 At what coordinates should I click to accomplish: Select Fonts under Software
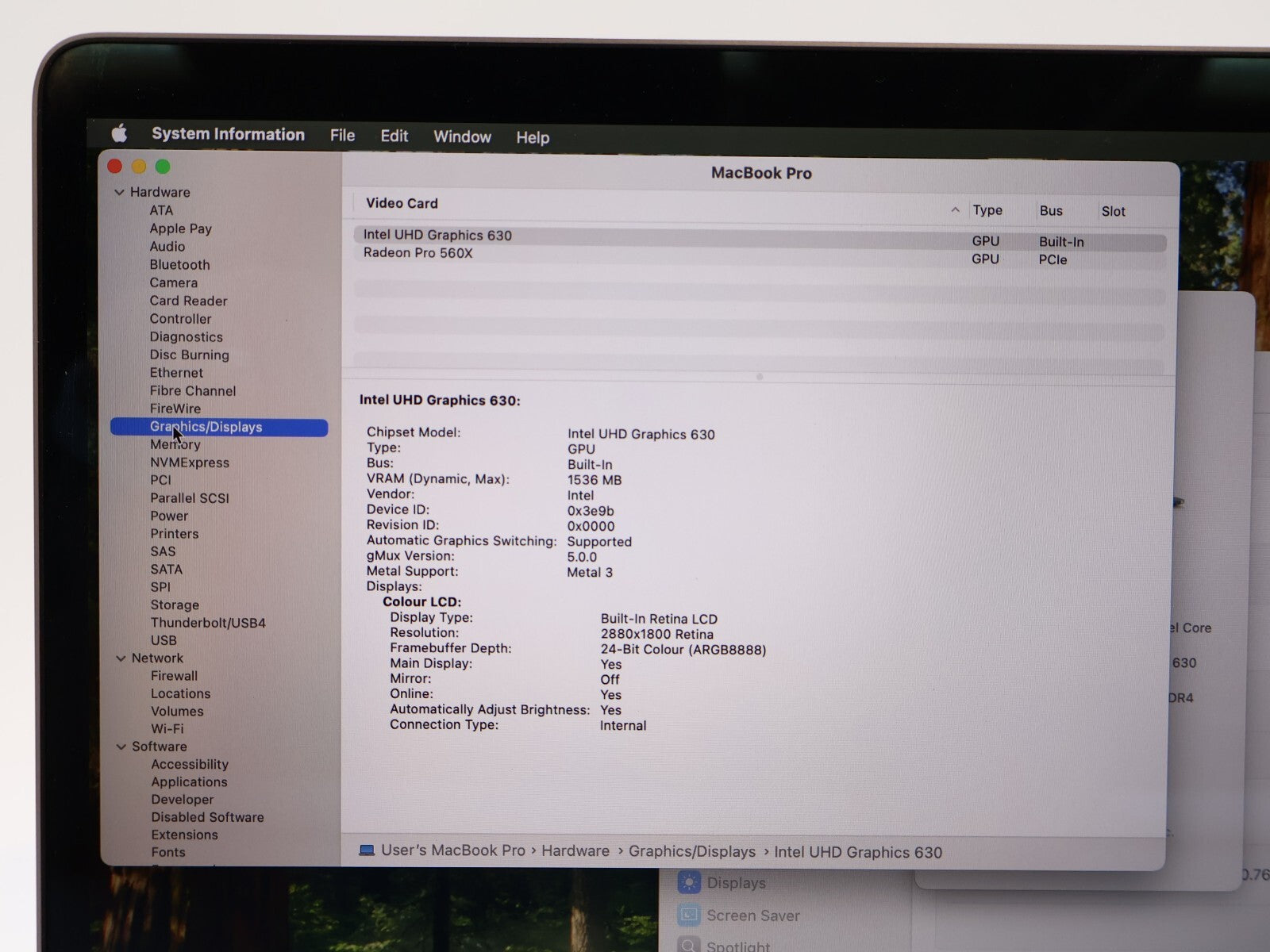point(168,852)
